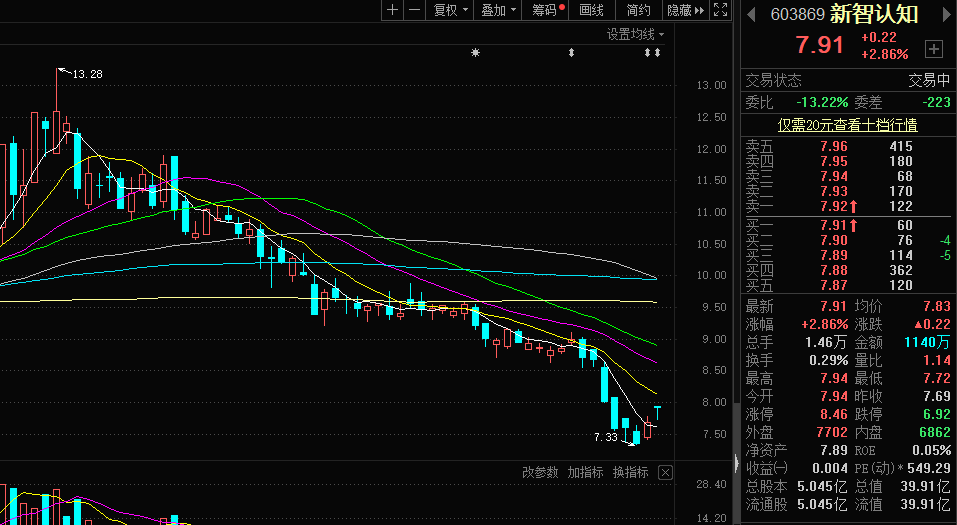Open 叠加 overlay dropdown
Screen dimensions: 957x525
point(498,10)
